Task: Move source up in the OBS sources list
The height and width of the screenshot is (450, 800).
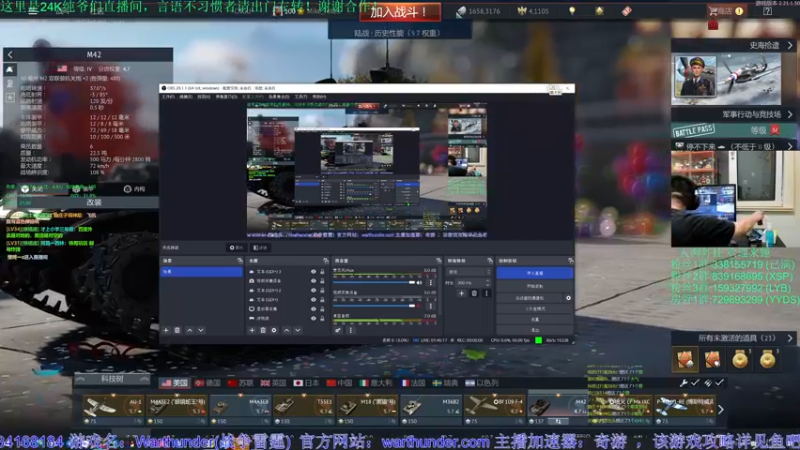Action: [x=286, y=330]
